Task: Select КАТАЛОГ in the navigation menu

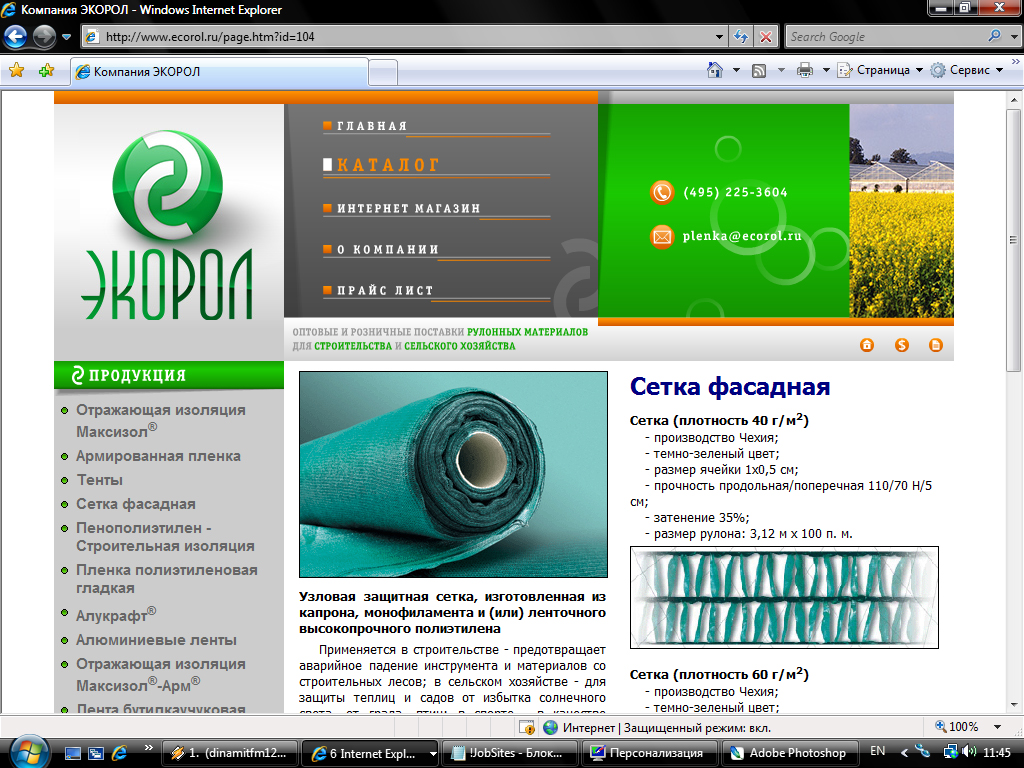Action: (x=389, y=165)
